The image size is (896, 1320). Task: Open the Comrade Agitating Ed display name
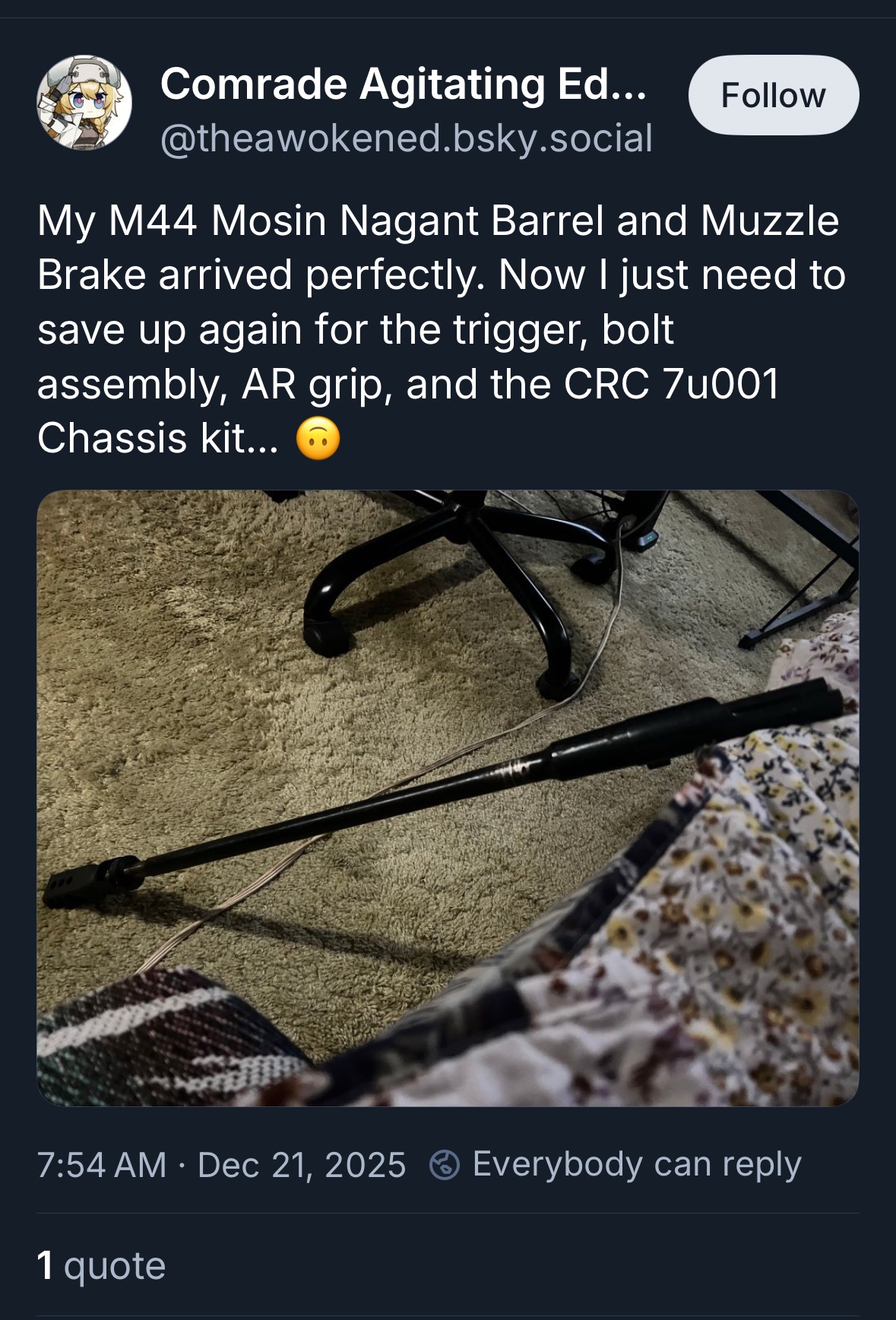[x=403, y=83]
